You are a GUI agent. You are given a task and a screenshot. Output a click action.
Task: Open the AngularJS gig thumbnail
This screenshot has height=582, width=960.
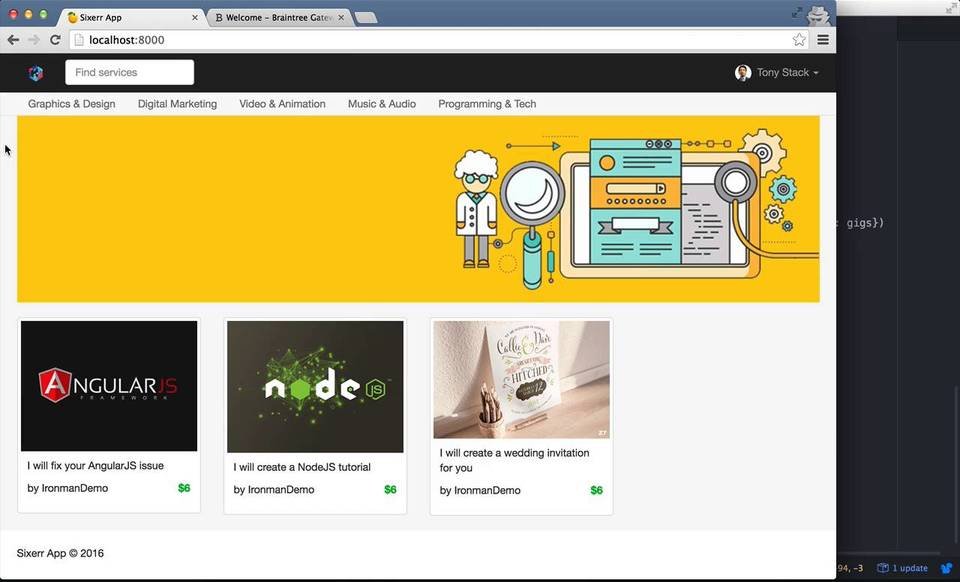[x=109, y=386]
